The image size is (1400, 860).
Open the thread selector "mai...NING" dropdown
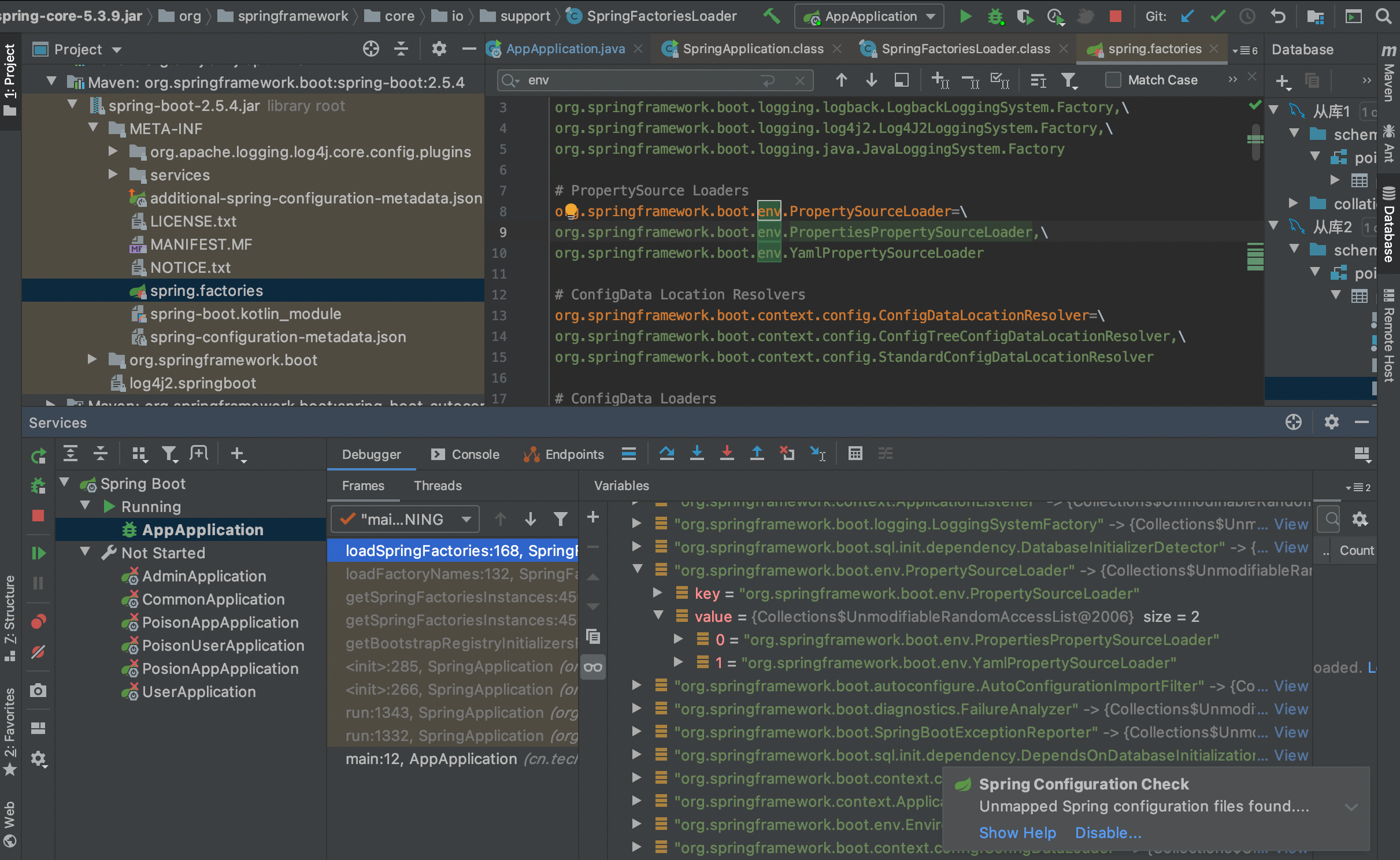pyautogui.click(x=405, y=519)
